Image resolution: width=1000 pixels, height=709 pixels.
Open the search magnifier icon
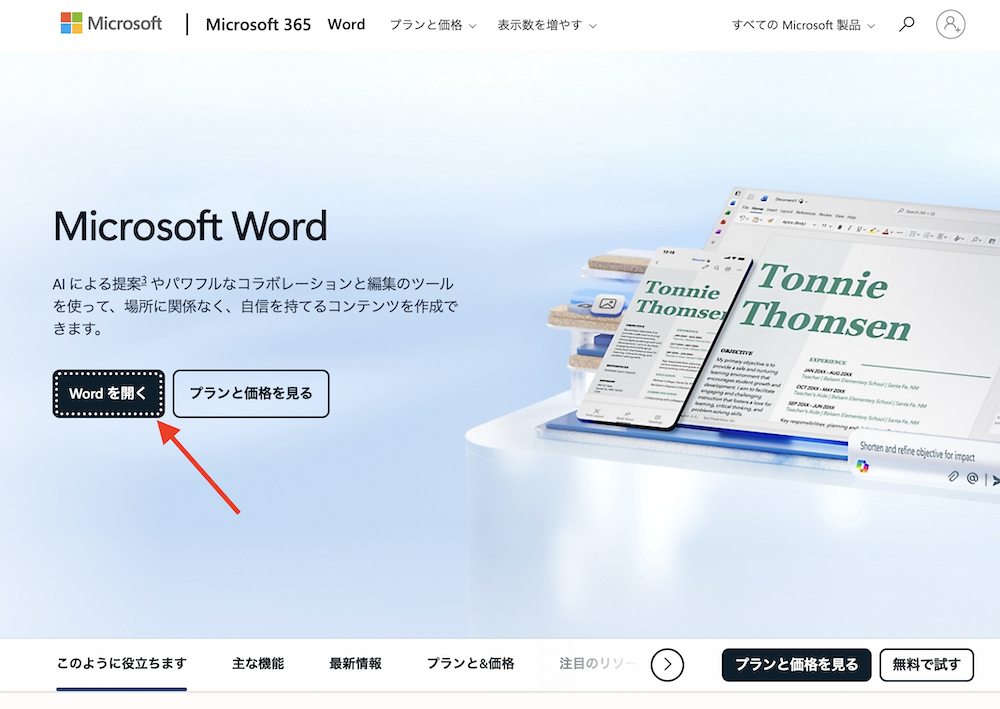click(906, 24)
